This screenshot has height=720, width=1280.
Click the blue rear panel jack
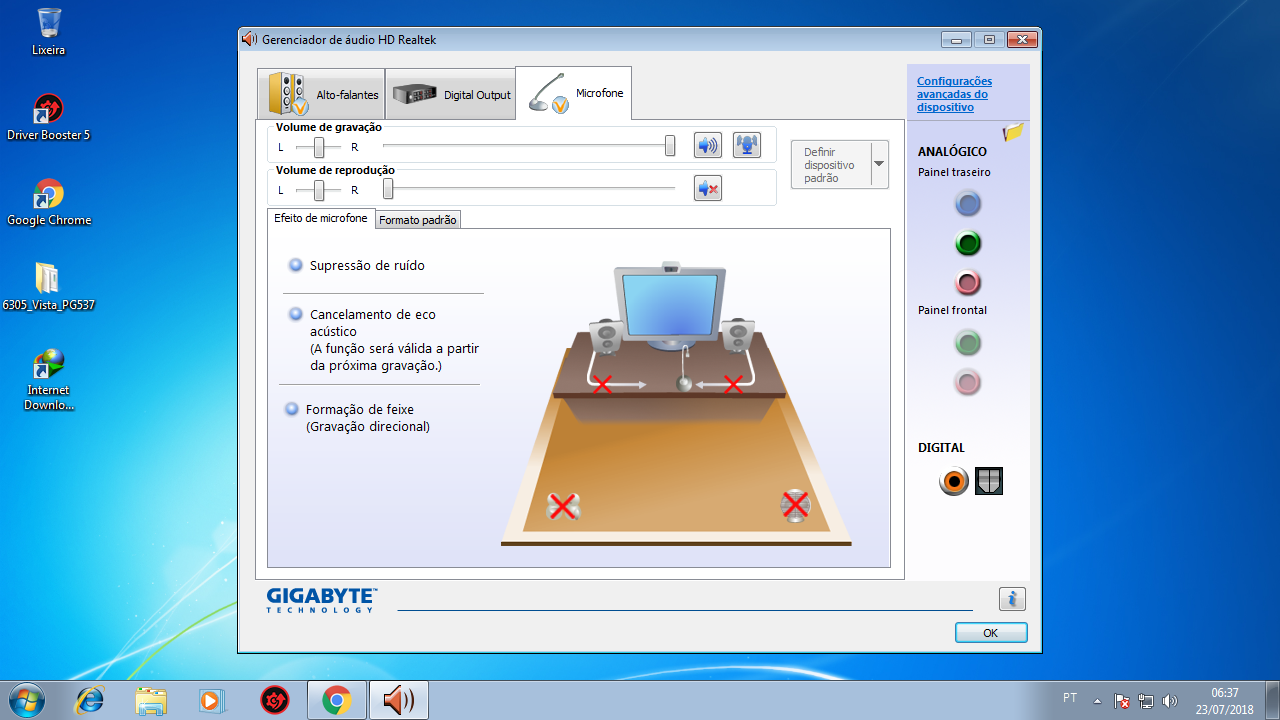pyautogui.click(x=967, y=204)
